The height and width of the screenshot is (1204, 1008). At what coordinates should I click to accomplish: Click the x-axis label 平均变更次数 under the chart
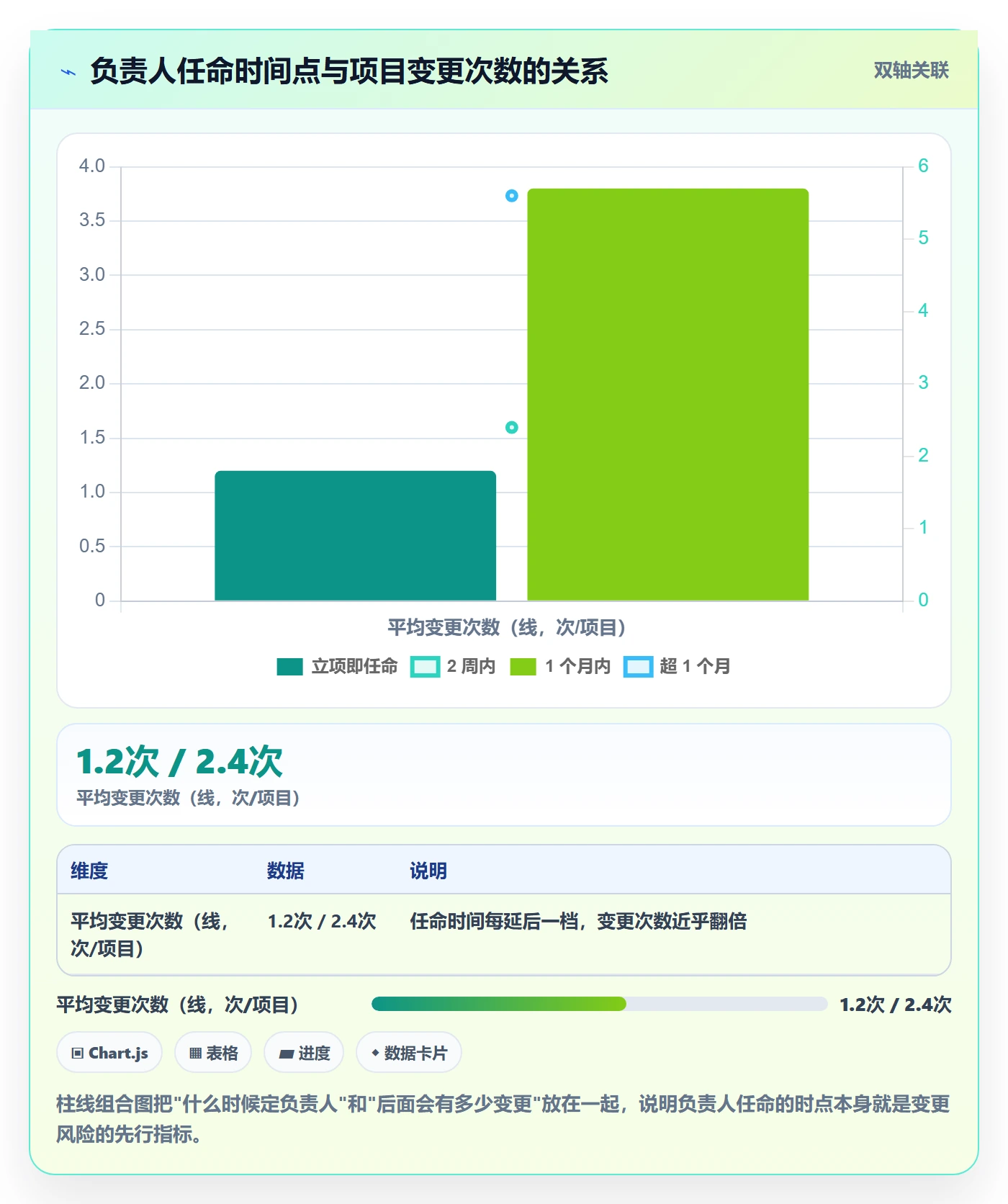click(507, 628)
